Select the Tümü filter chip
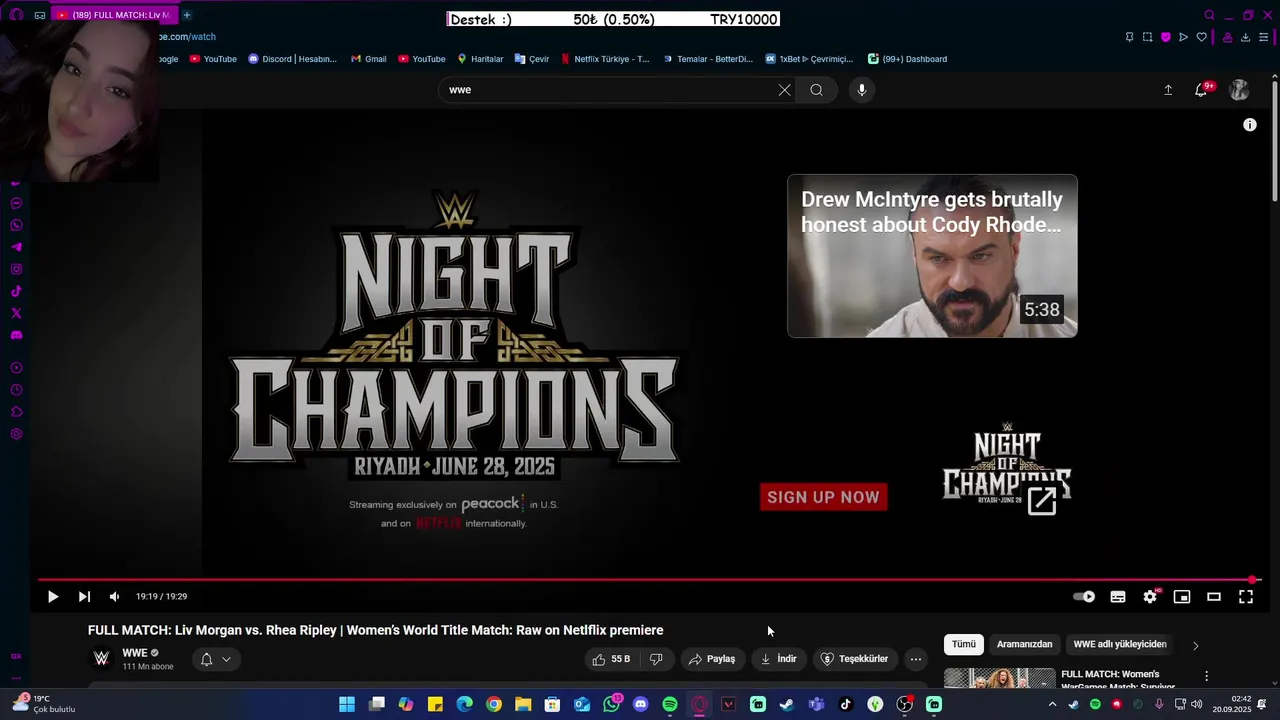1280x720 pixels. point(964,645)
